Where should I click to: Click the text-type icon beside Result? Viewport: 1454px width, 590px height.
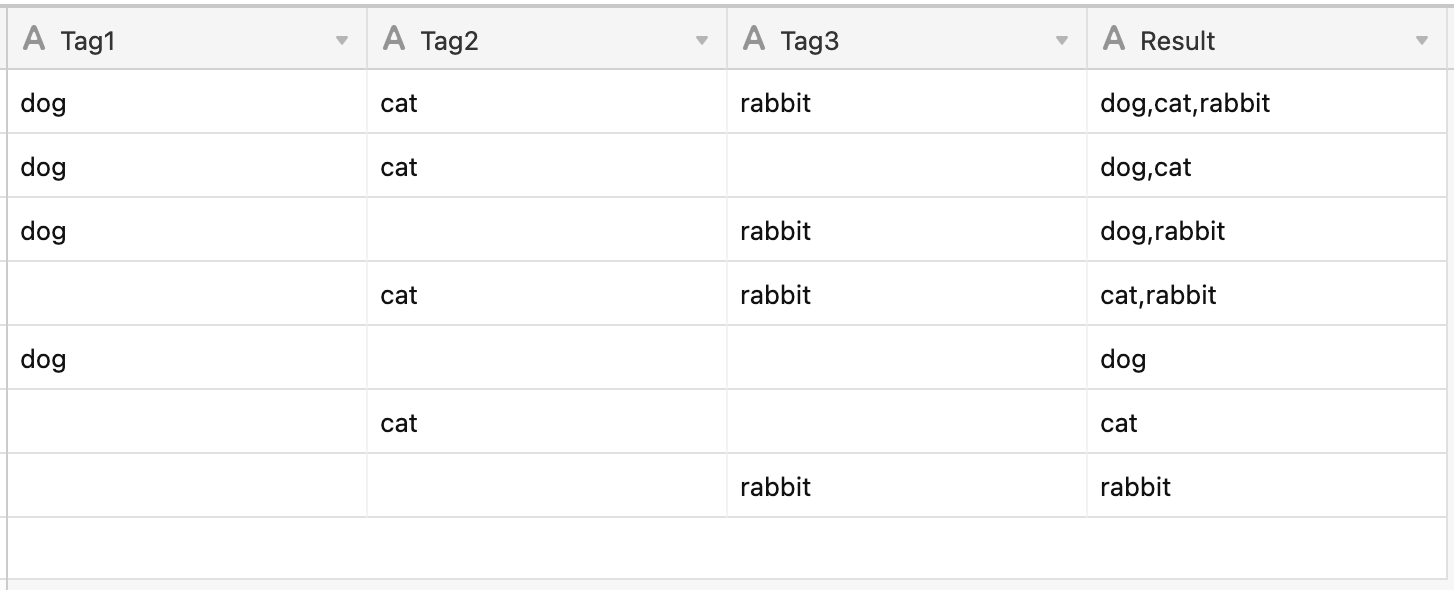[1114, 40]
